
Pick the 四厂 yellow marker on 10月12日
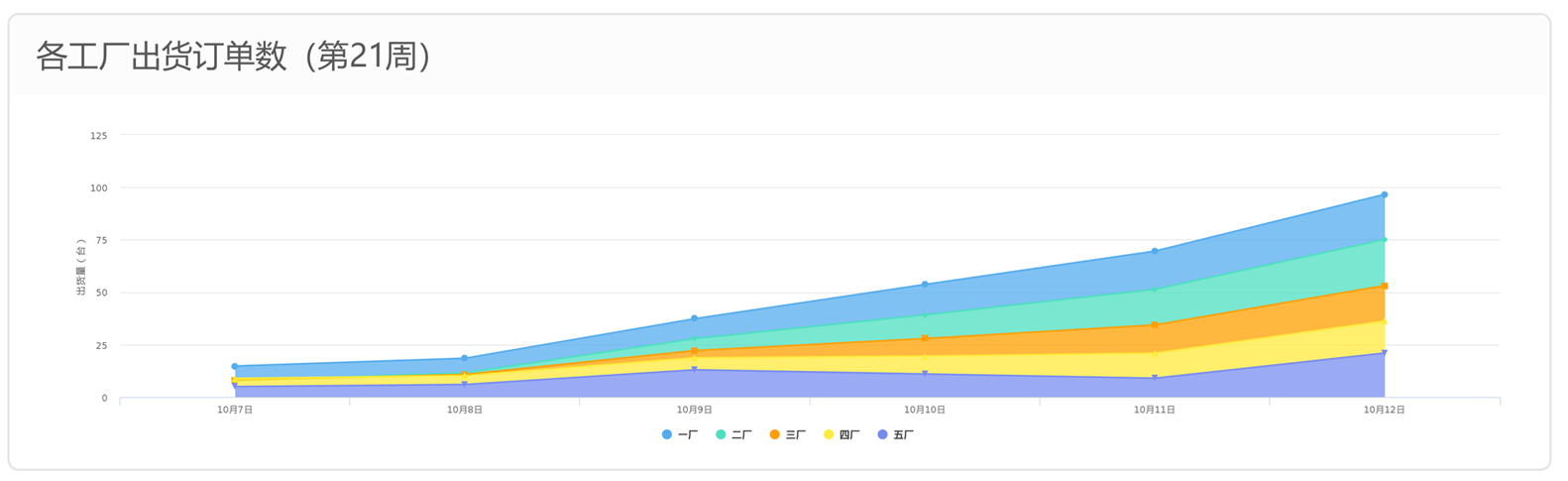(x=1385, y=321)
